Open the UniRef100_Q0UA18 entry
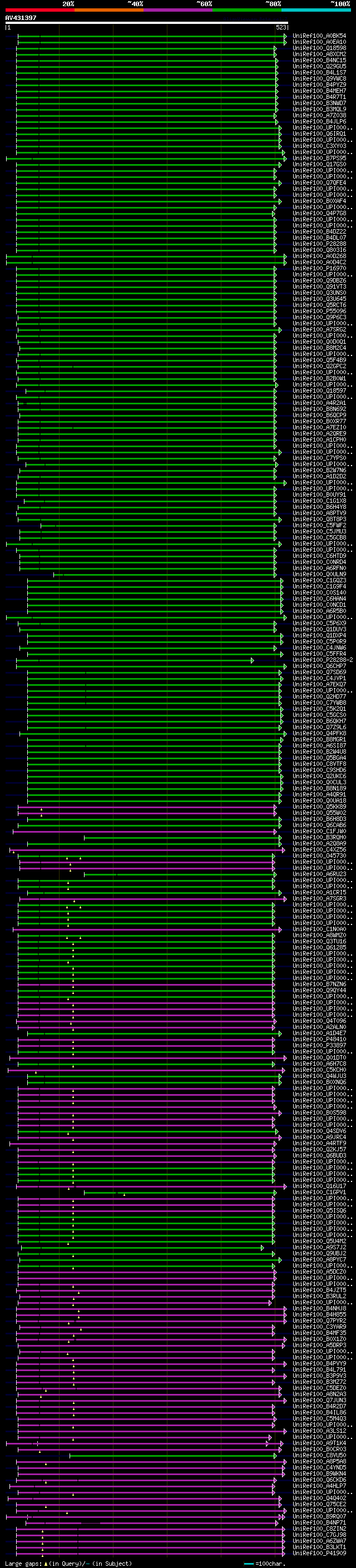 click(319, 801)
